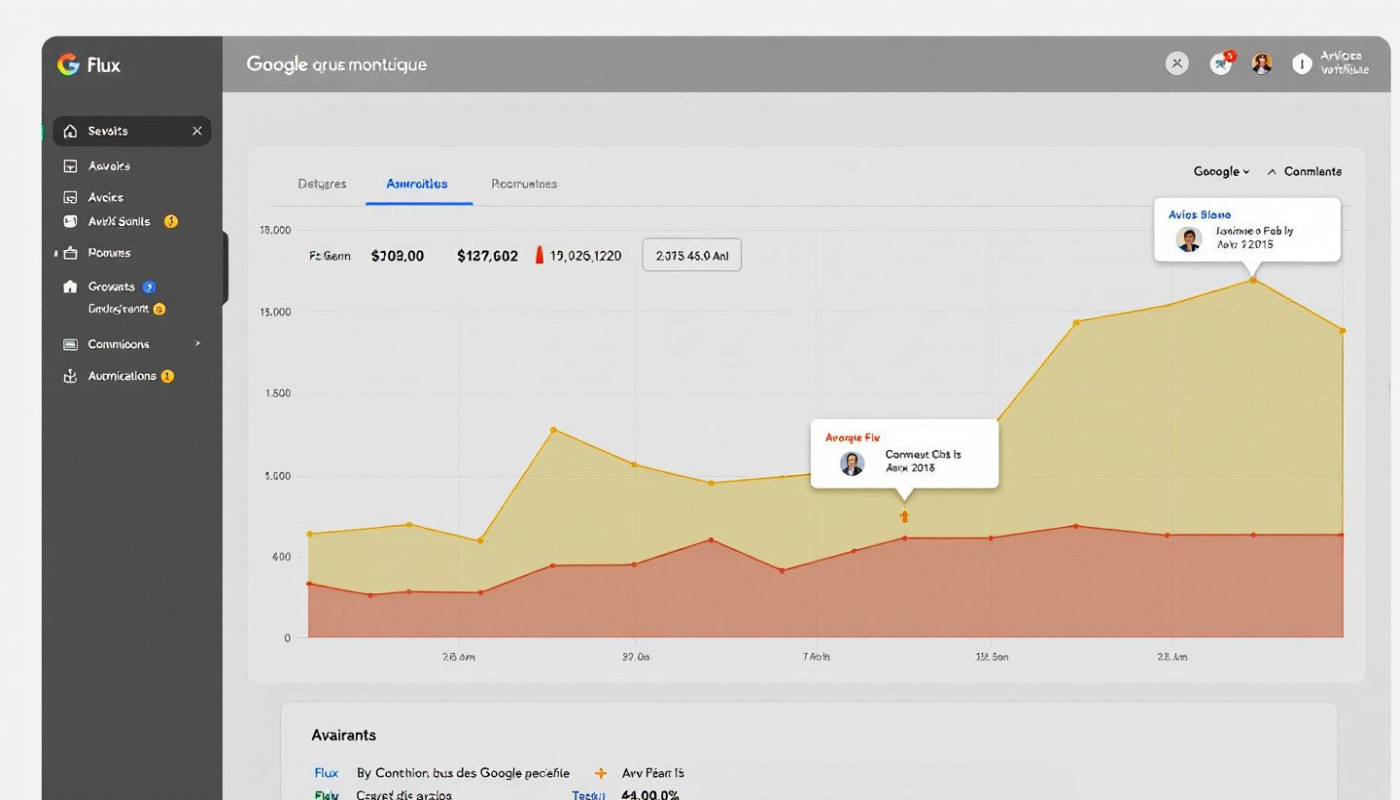
Task: Click the Google G logo beside Flux
Action: pyautogui.click(x=68, y=65)
